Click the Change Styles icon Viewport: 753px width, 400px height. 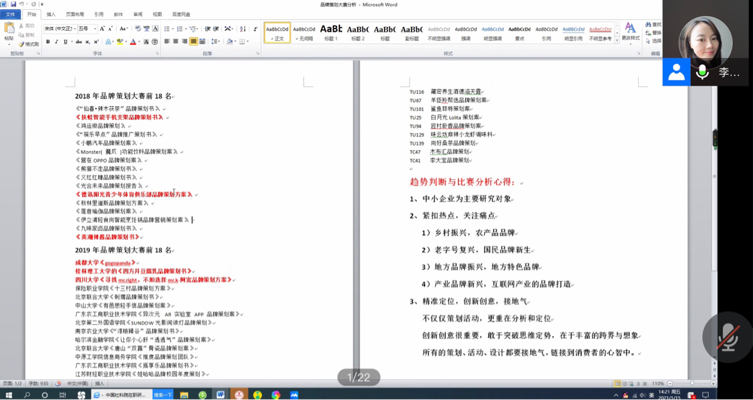630,31
